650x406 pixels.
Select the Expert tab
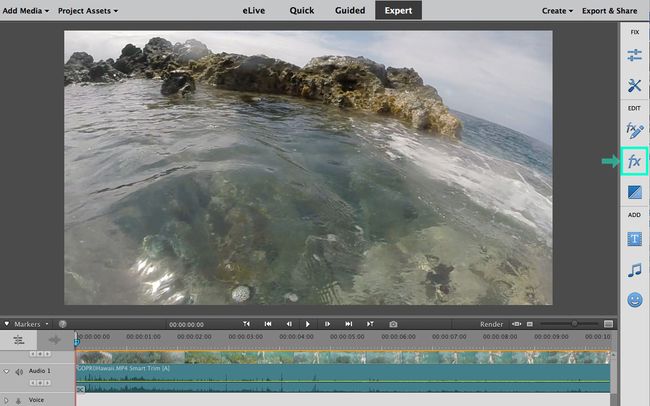pyautogui.click(x=398, y=10)
